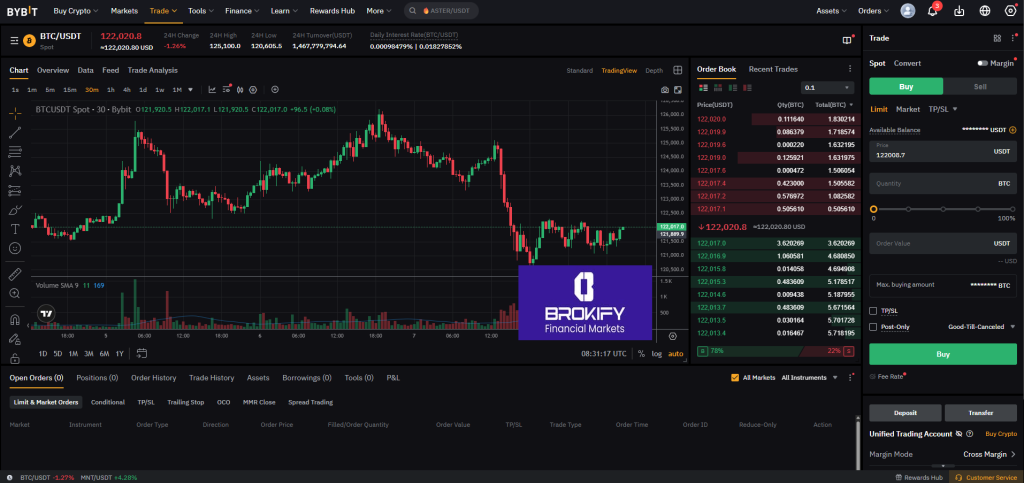Viewport: 1024px width, 483px height.
Task: Open the download app icon
Action: [959, 11]
